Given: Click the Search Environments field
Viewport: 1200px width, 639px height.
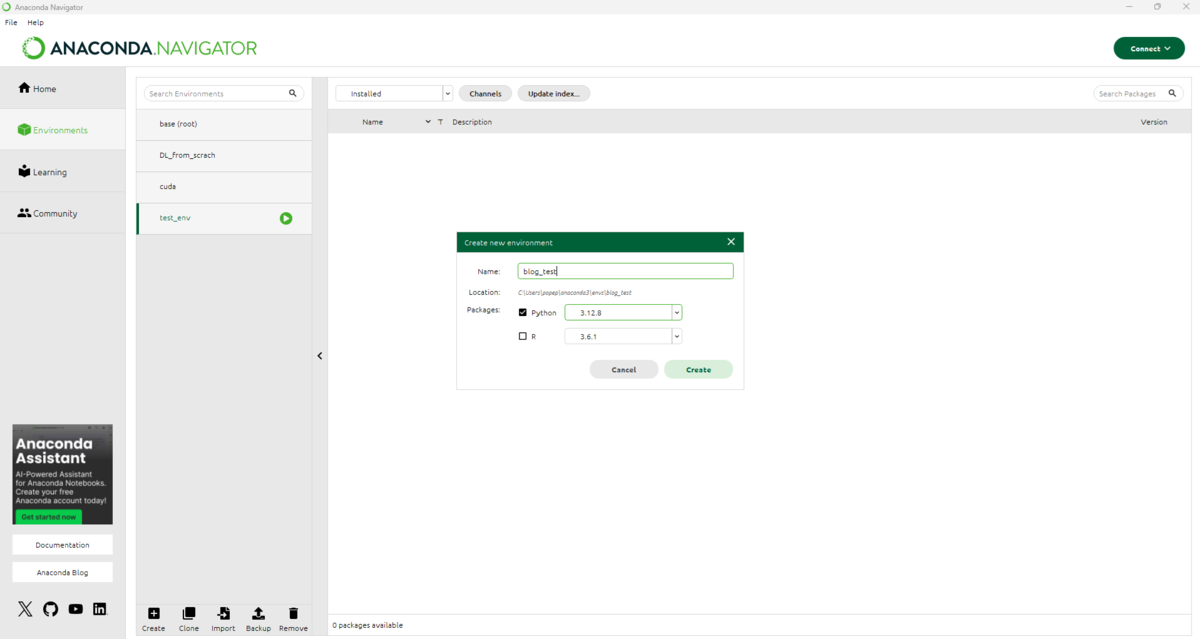Looking at the screenshot, I should coord(217,93).
